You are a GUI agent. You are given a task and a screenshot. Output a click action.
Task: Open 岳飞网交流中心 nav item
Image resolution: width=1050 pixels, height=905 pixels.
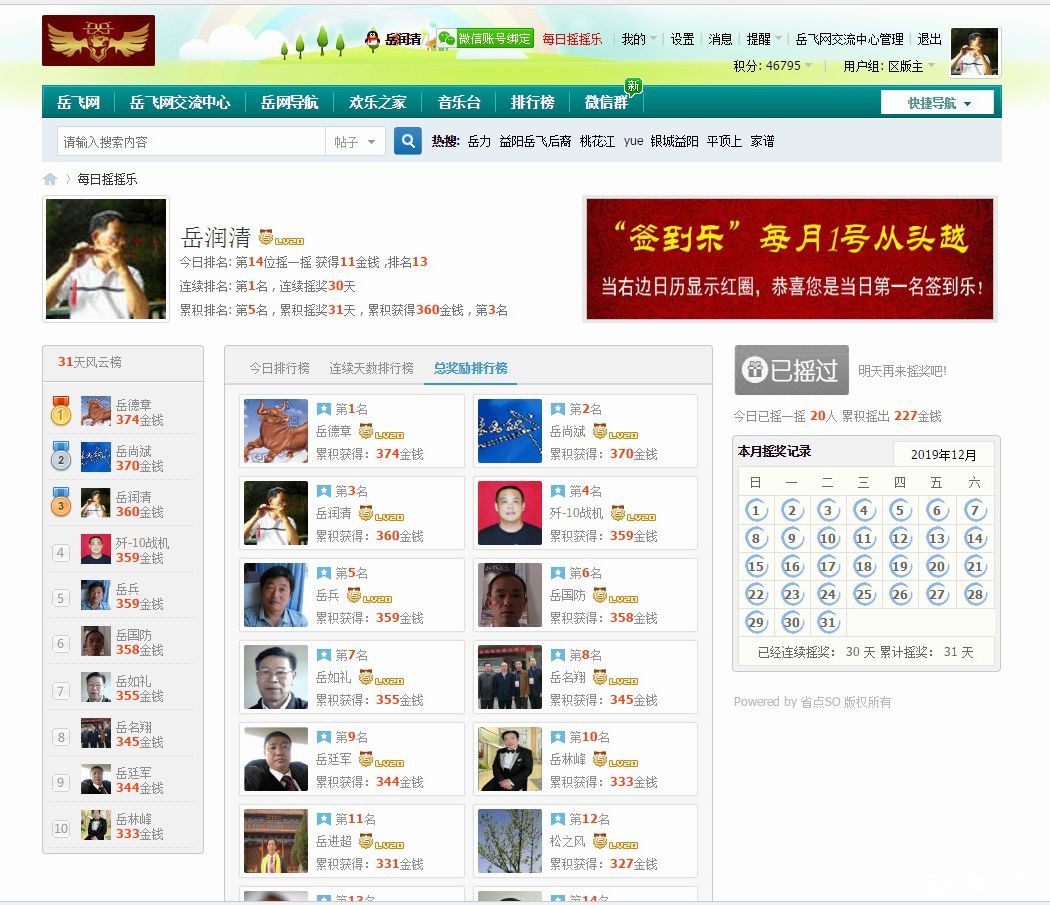click(179, 102)
